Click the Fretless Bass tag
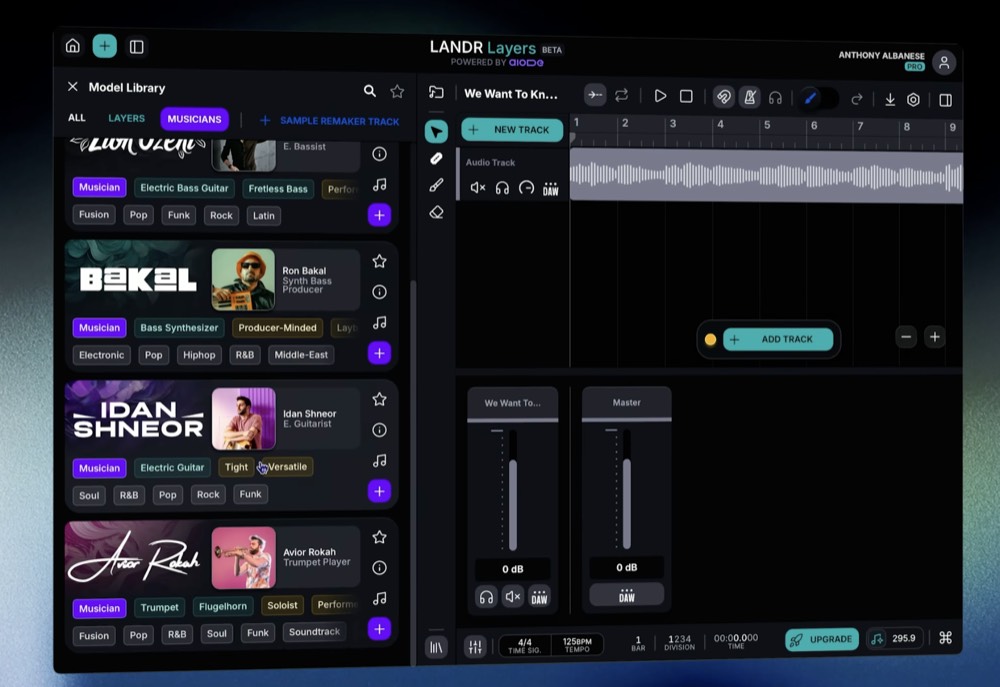Image resolution: width=1000 pixels, height=687 pixels. pyautogui.click(x=278, y=189)
